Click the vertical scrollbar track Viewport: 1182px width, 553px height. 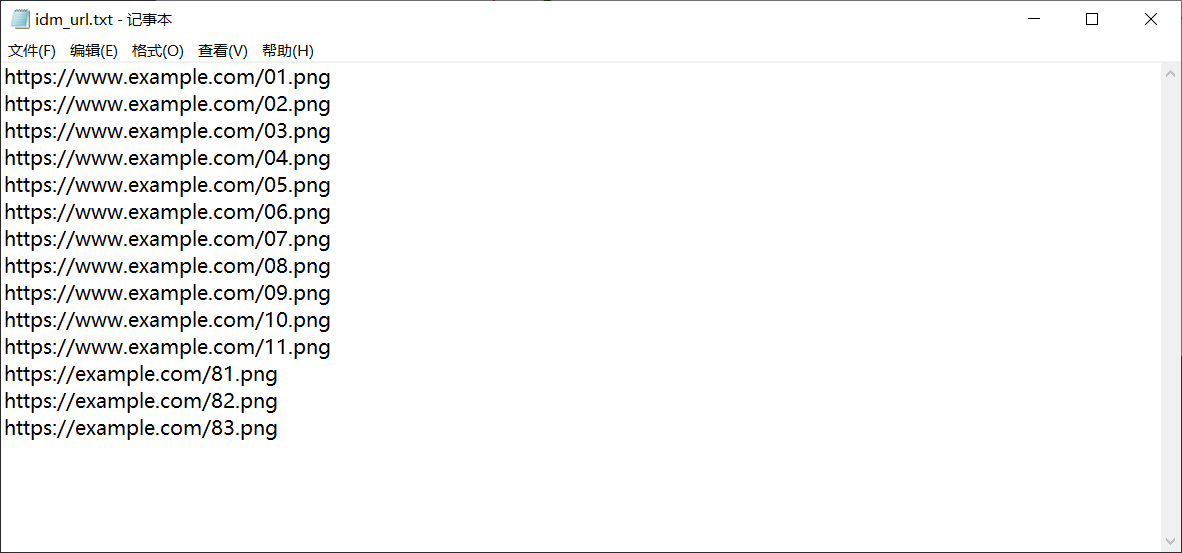1171,300
